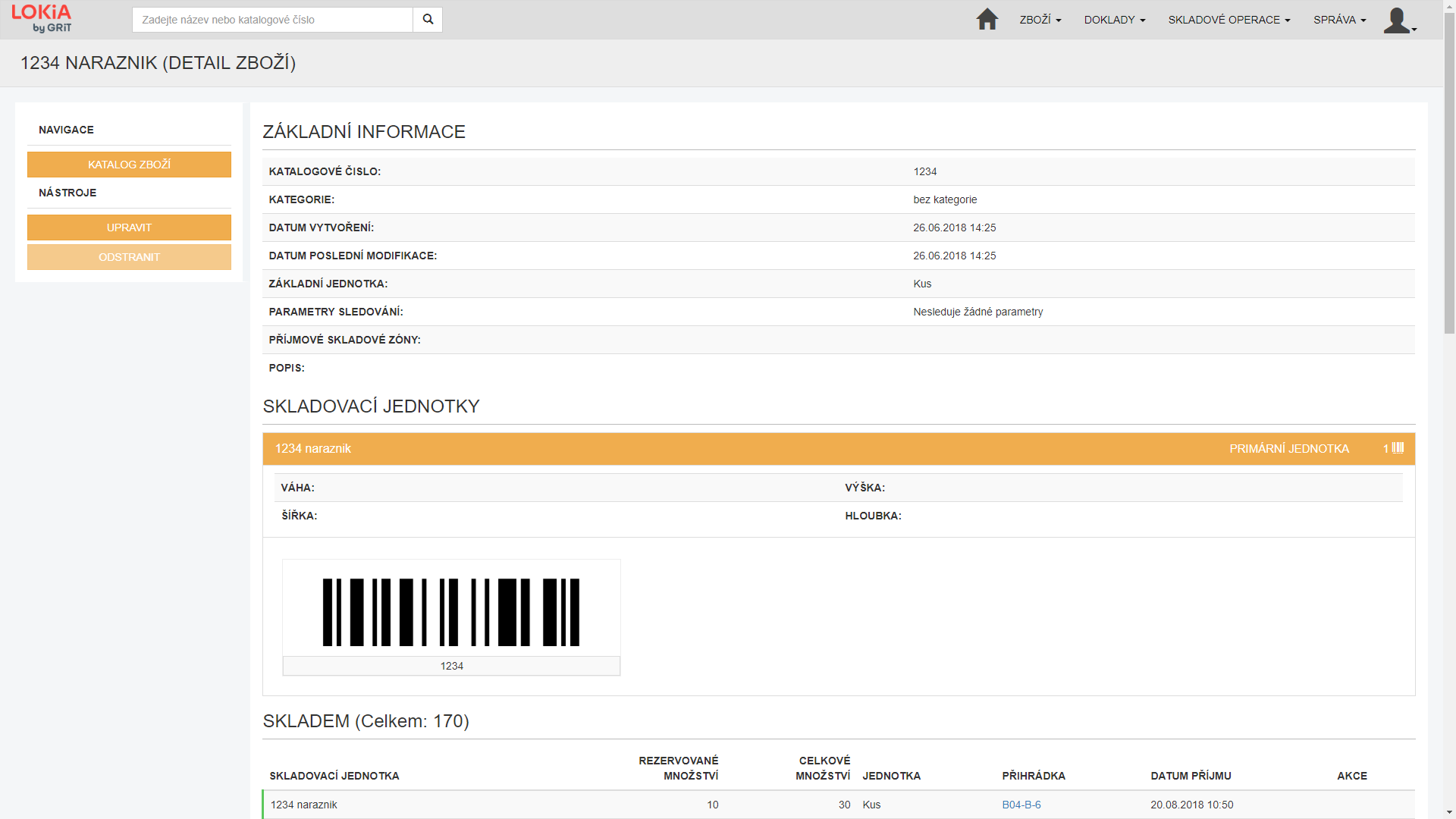Click the page vertical scrollbar thumb
Image resolution: width=1456 pixels, height=819 pixels.
1449,174
